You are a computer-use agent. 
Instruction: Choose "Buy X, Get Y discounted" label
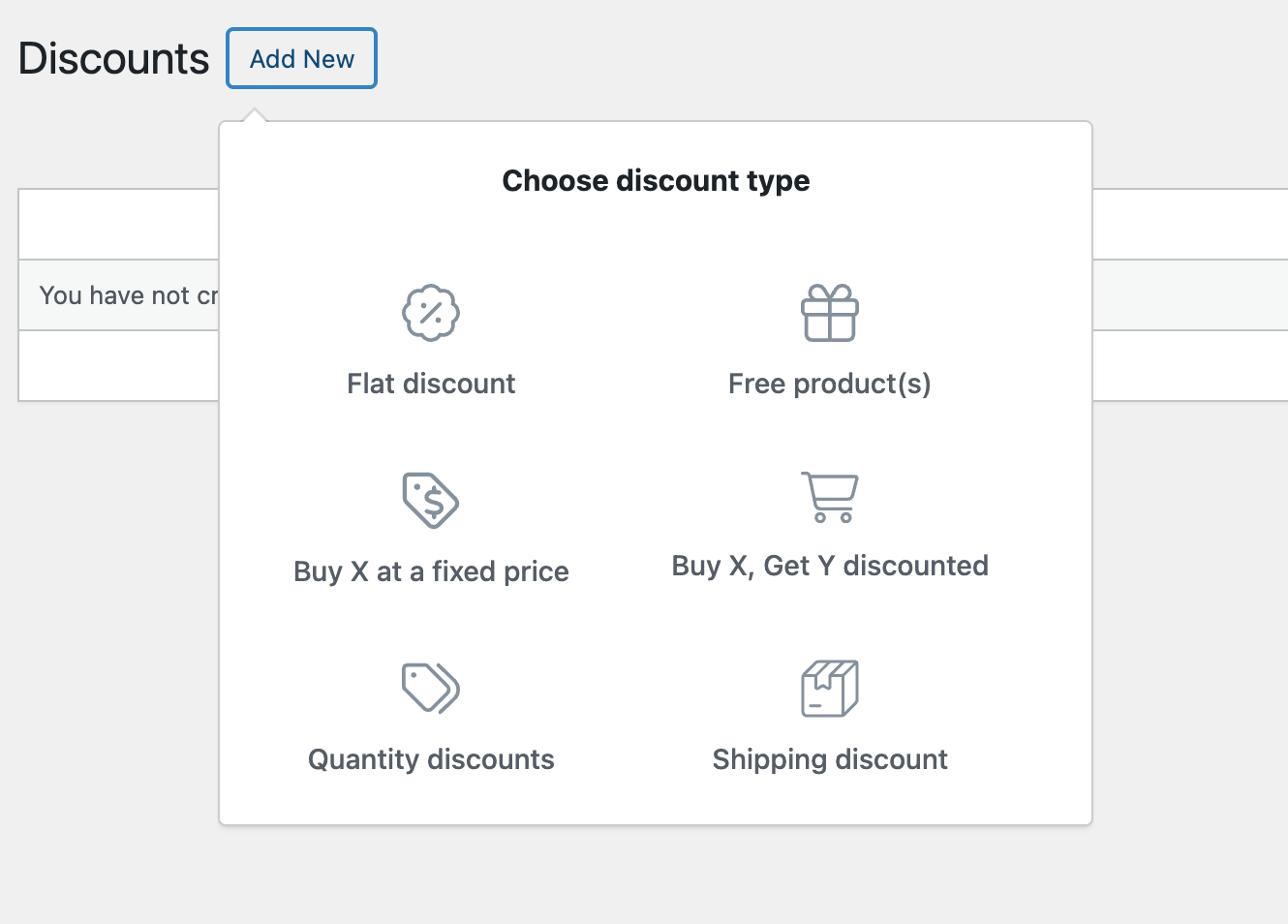coord(830,566)
